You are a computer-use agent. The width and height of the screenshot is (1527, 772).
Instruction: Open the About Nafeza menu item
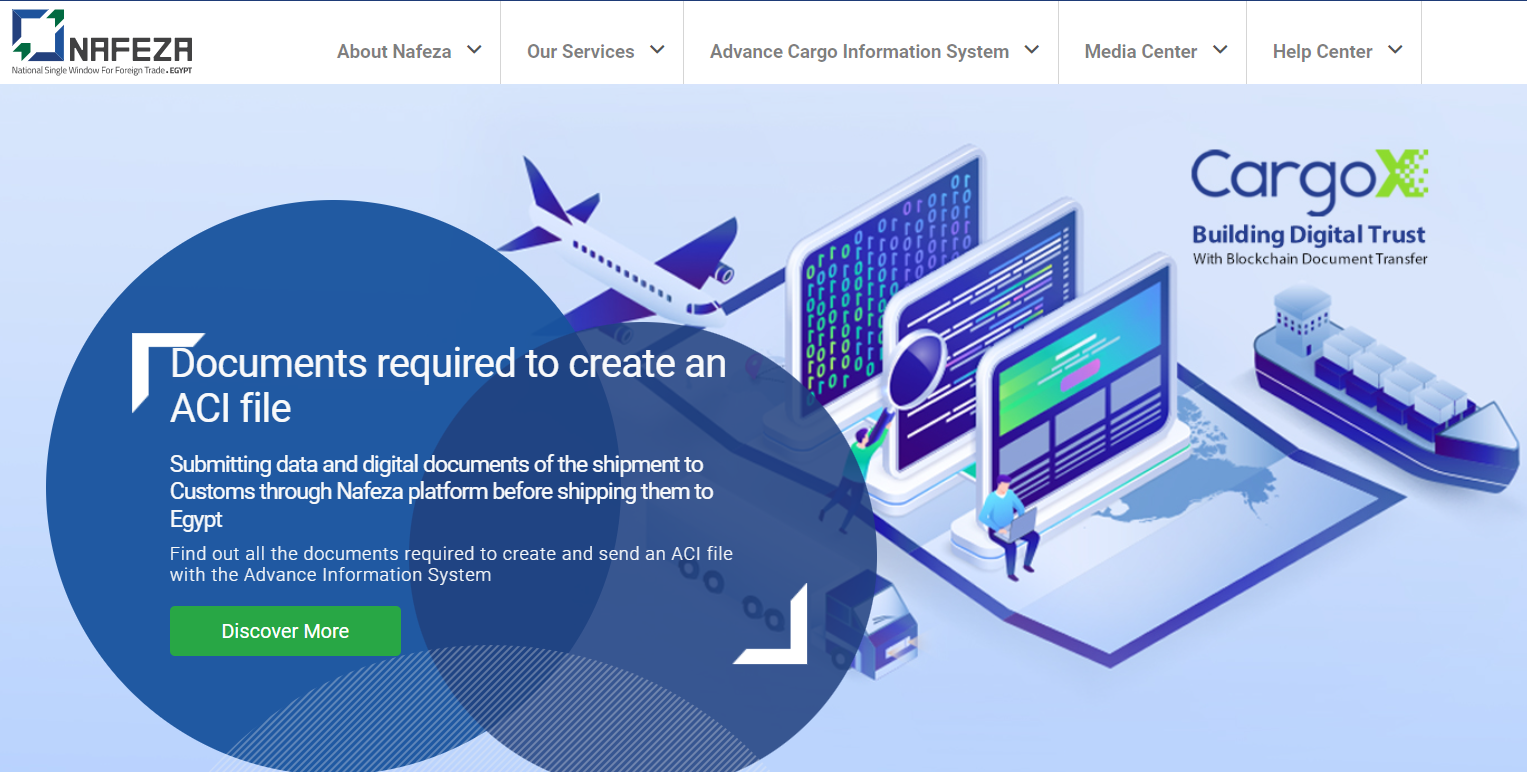pyautogui.click(x=394, y=52)
